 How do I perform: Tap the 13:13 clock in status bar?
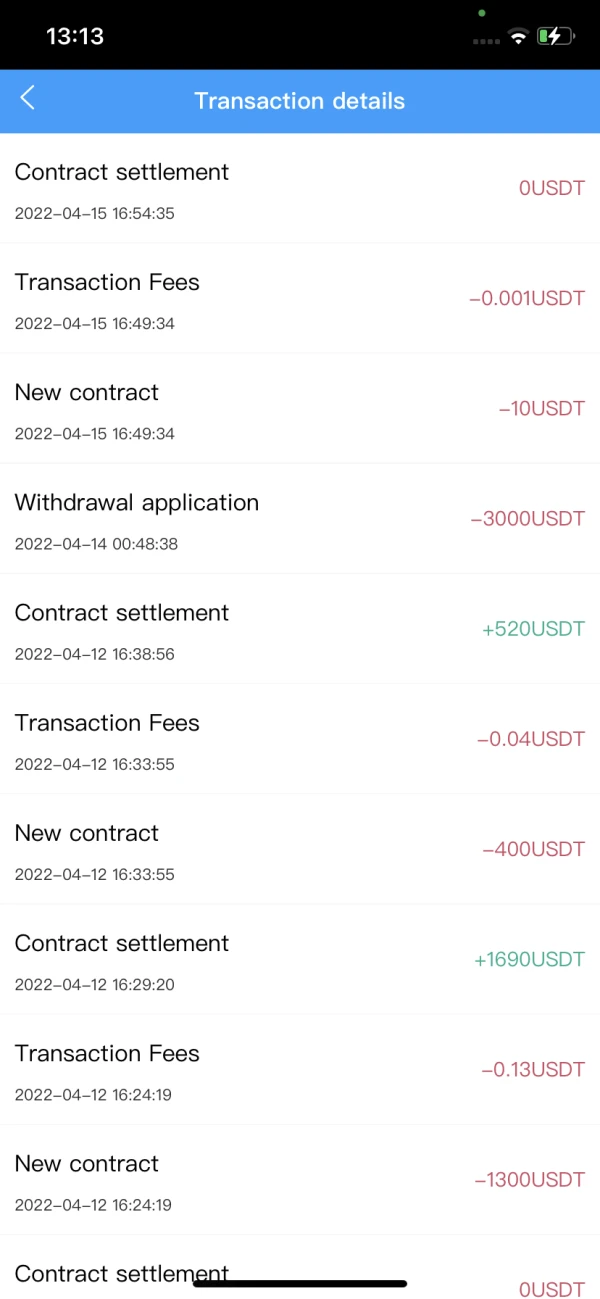pyautogui.click(x=75, y=36)
